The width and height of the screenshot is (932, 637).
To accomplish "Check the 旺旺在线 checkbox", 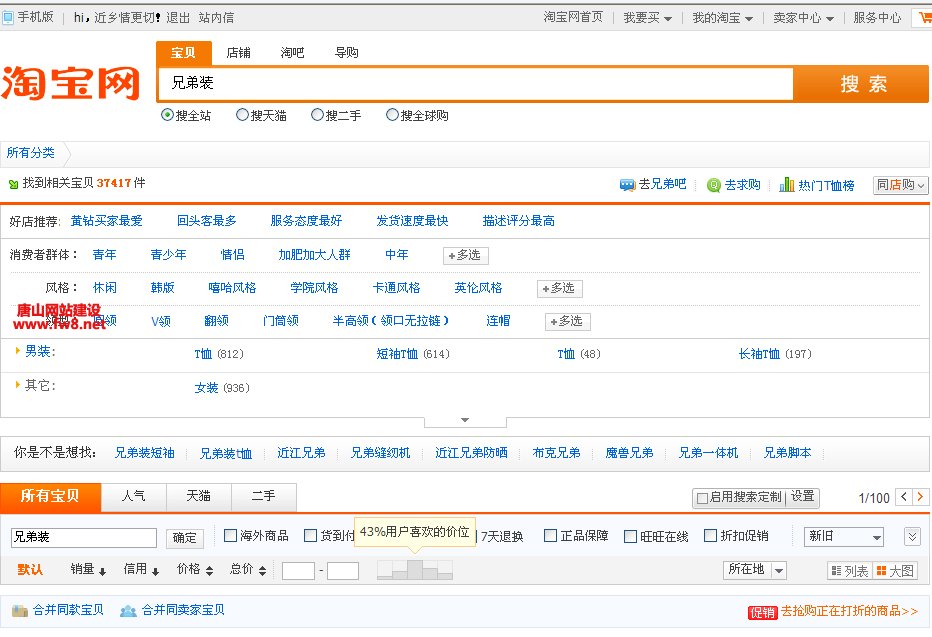I will (x=630, y=536).
